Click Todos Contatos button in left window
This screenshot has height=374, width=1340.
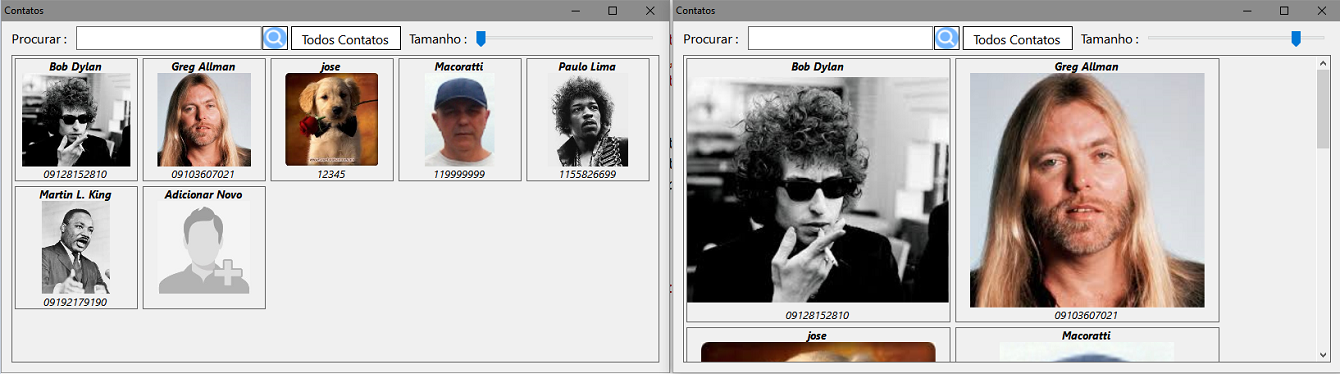click(345, 38)
